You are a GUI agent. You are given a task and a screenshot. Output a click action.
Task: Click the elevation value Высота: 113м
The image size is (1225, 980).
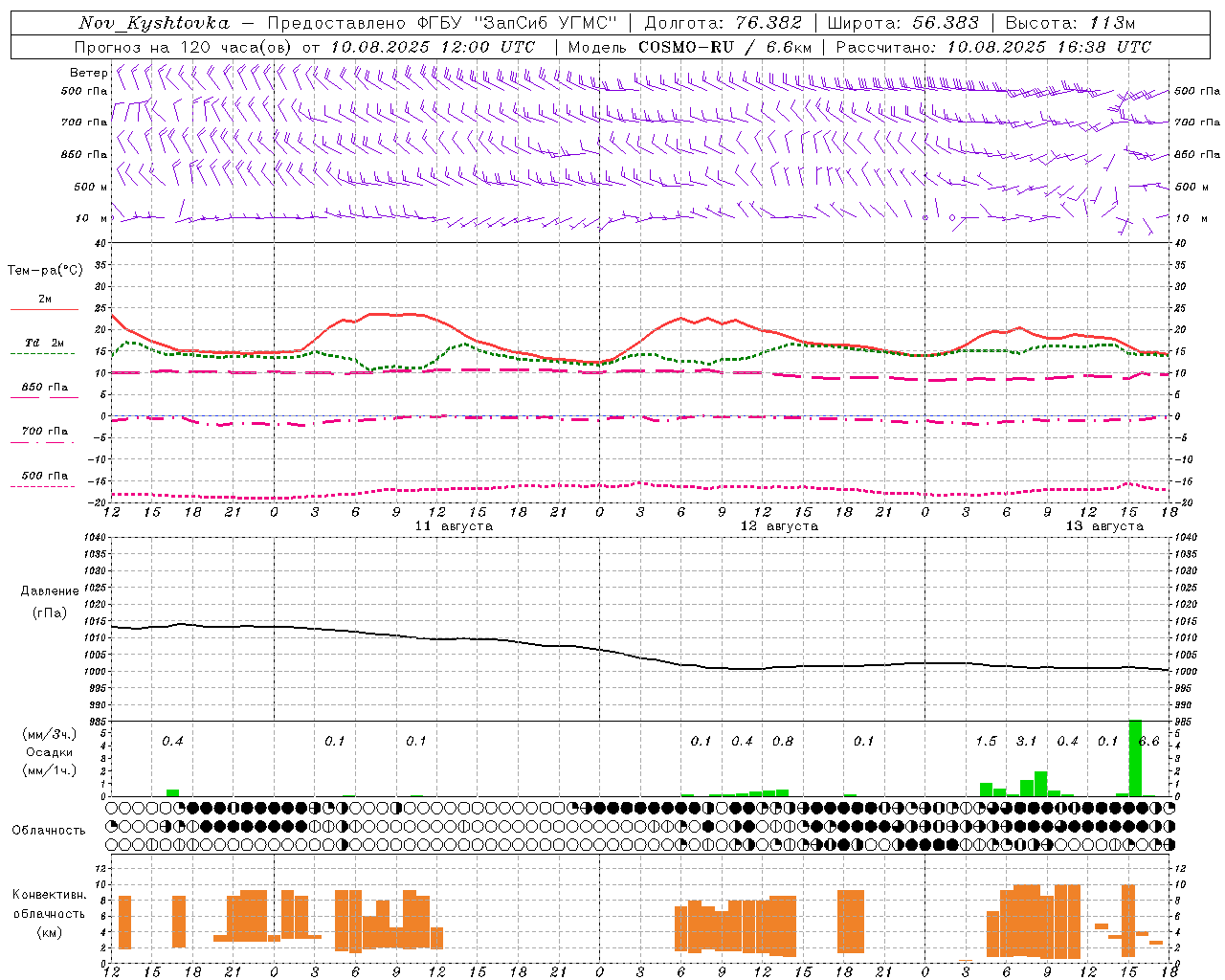coord(1070,23)
